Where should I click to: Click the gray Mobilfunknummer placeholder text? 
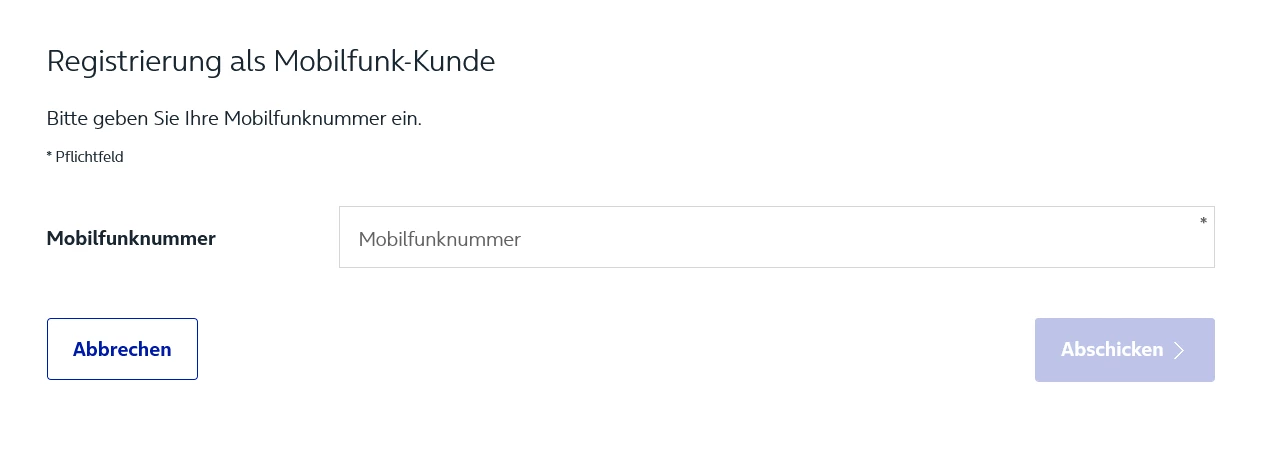click(440, 239)
